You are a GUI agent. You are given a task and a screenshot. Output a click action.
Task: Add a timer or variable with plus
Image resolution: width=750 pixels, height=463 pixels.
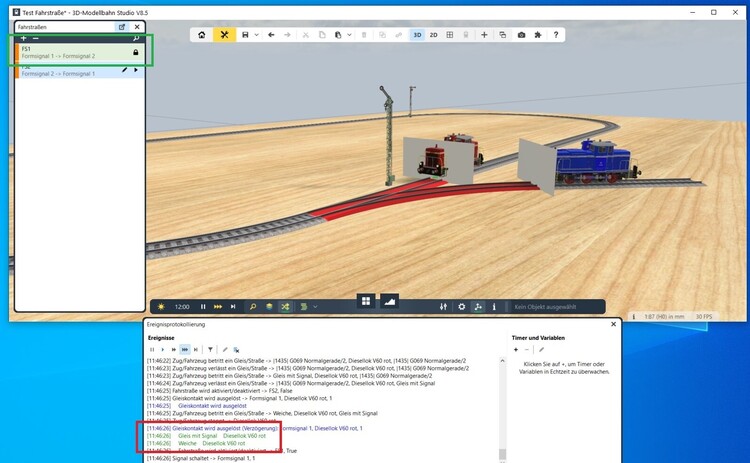pyautogui.click(x=516, y=350)
